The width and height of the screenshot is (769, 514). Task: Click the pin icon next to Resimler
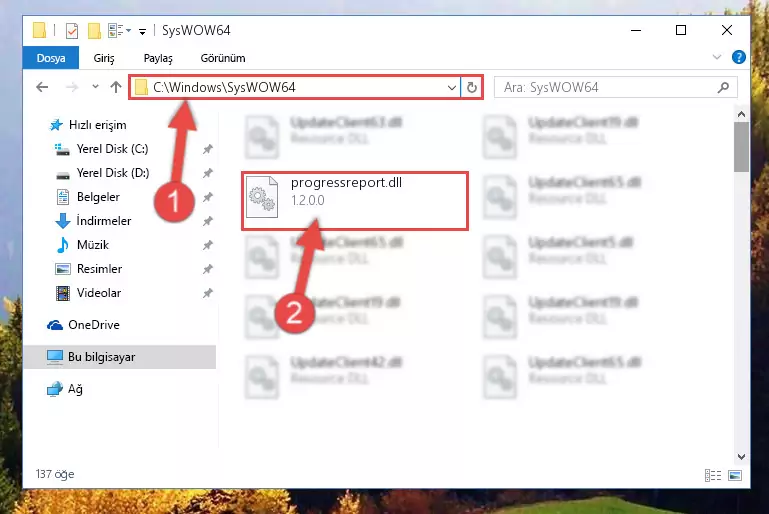208,269
